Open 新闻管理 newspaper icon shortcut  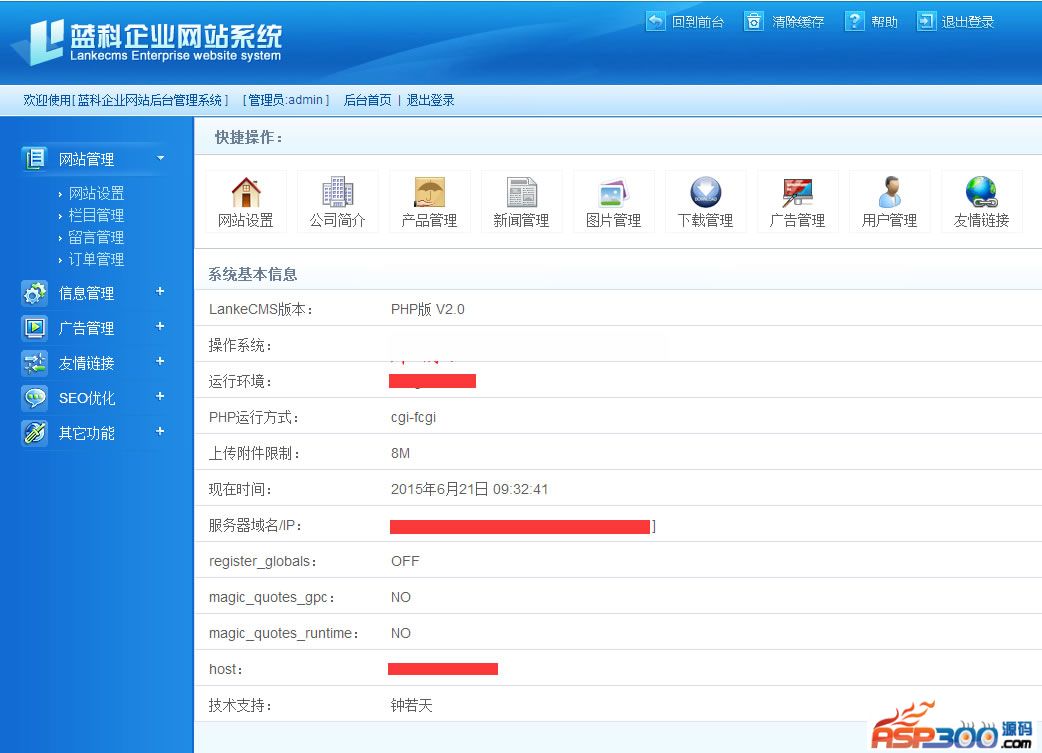pyautogui.click(x=522, y=192)
